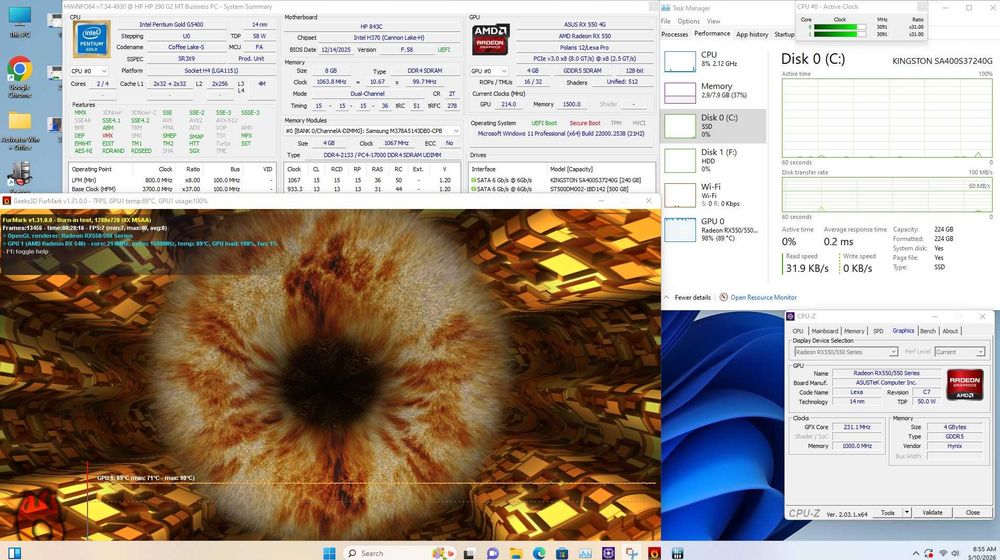Screen dimensions: 1000x560
Task: Open the Windows Start menu
Action: click(329, 553)
